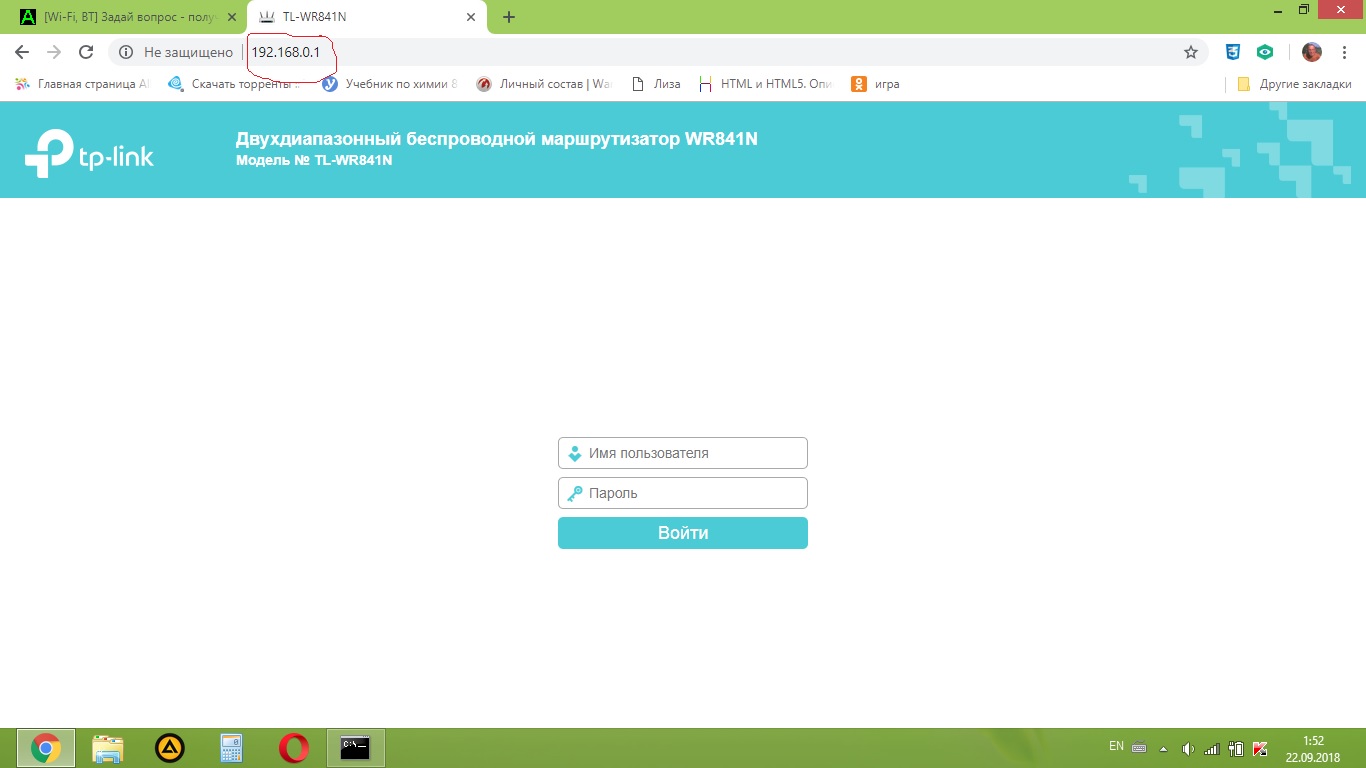Click the 'Пароль' password field
Screen dimensions: 1366x768
683,493
